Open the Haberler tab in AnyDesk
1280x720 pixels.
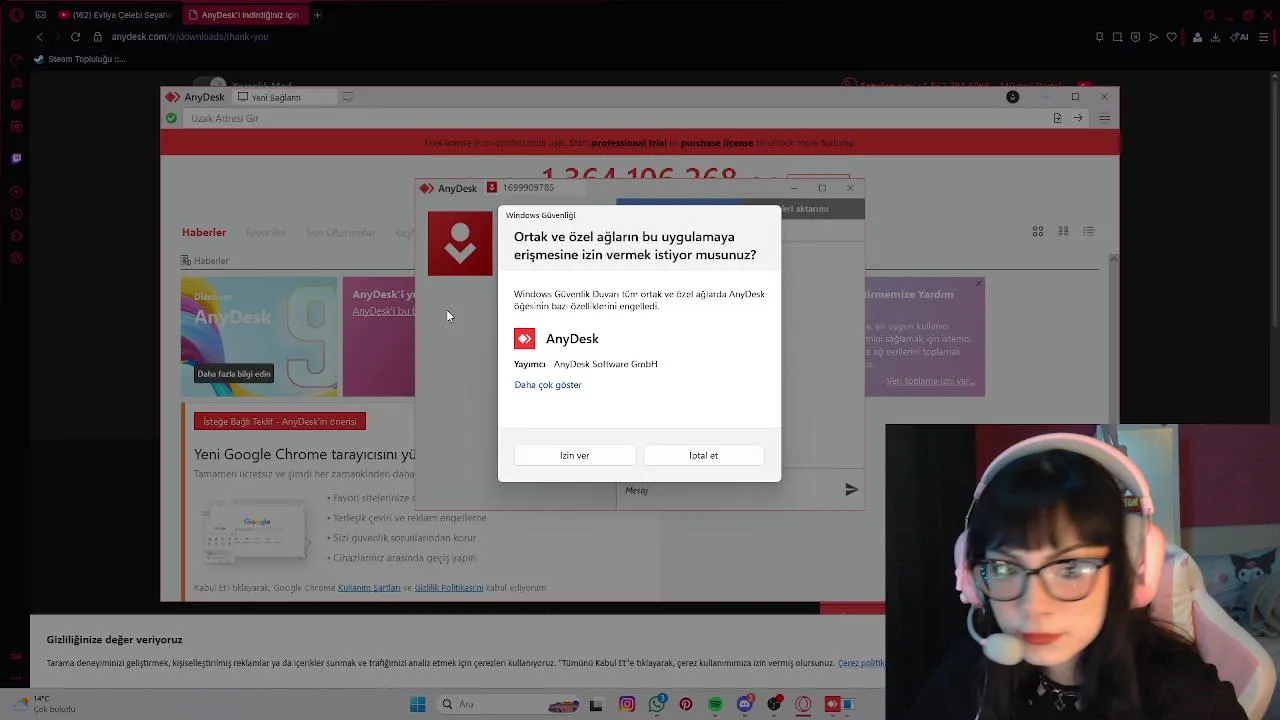[x=204, y=232]
